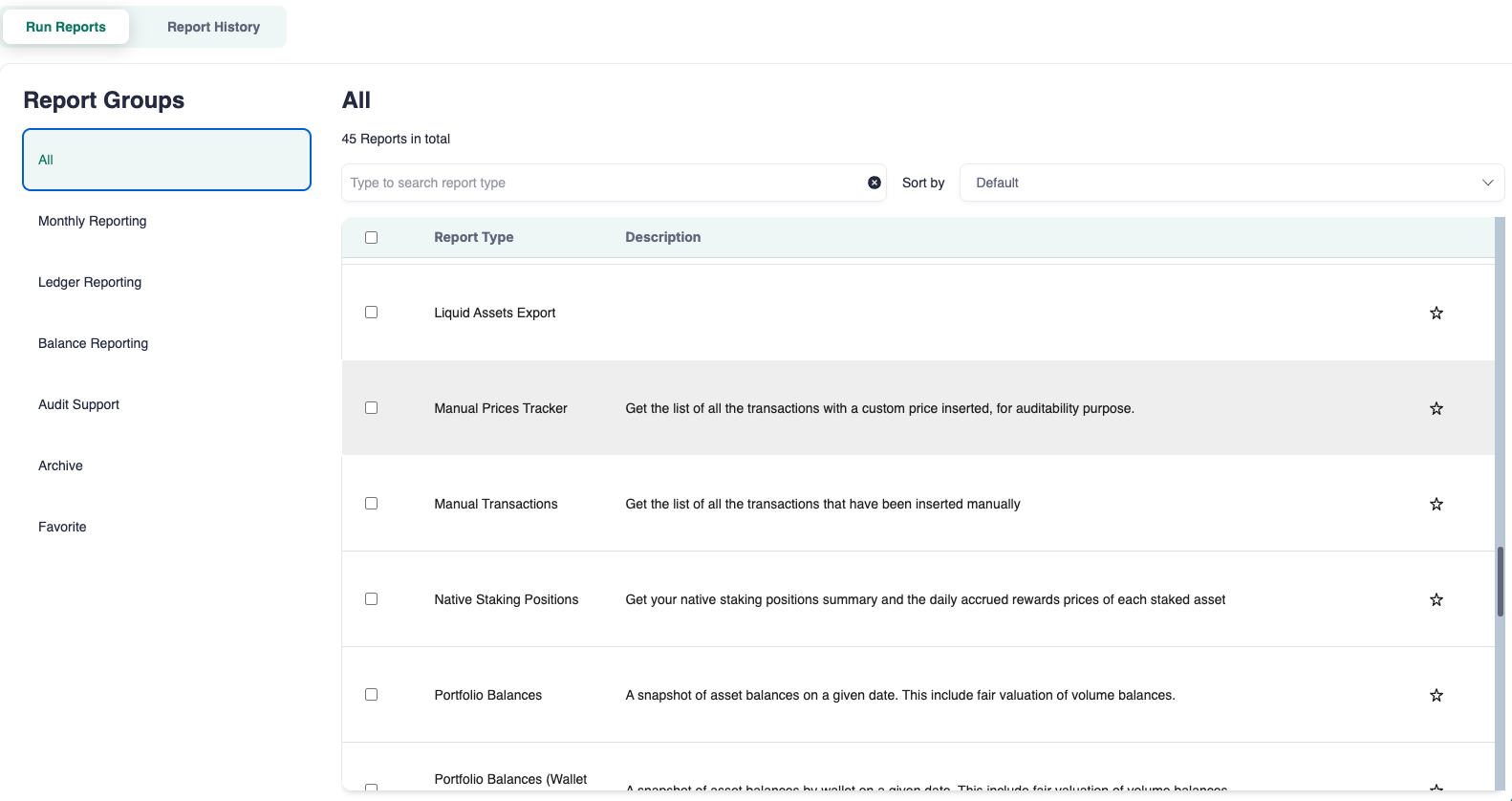
Task: Open the Monthly Reporting report group
Action: tap(93, 221)
